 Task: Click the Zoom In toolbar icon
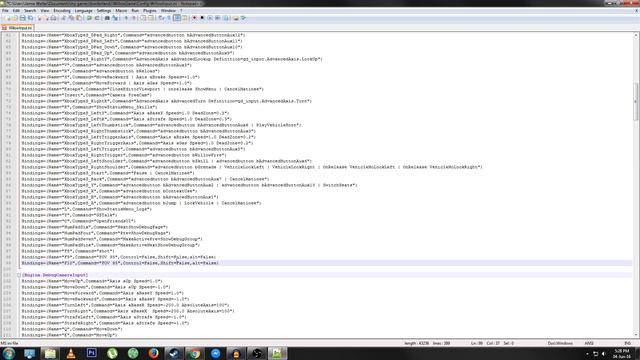coord(126,18)
